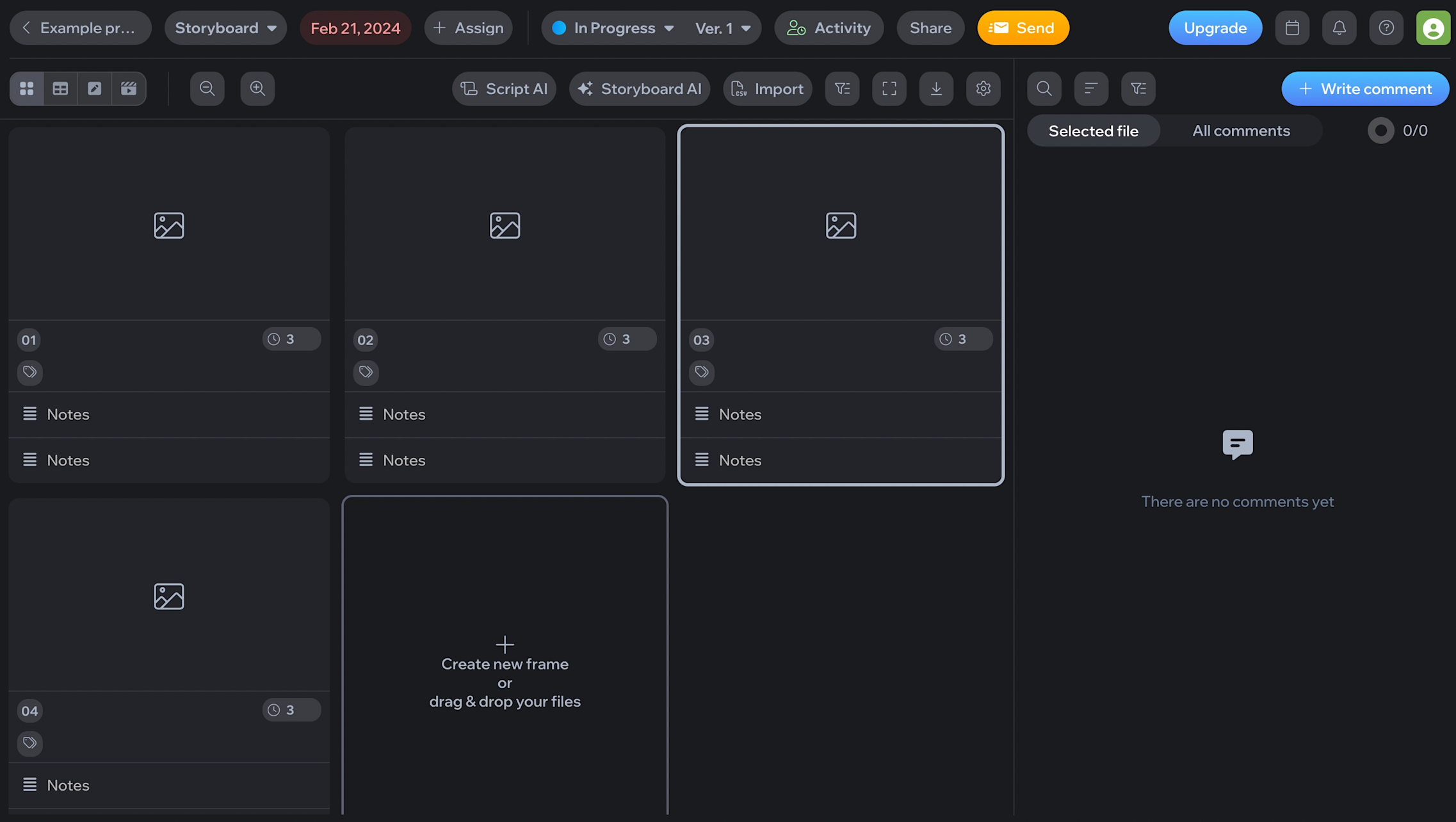Image resolution: width=1456 pixels, height=822 pixels.
Task: Switch to table view layout
Action: pos(60,88)
